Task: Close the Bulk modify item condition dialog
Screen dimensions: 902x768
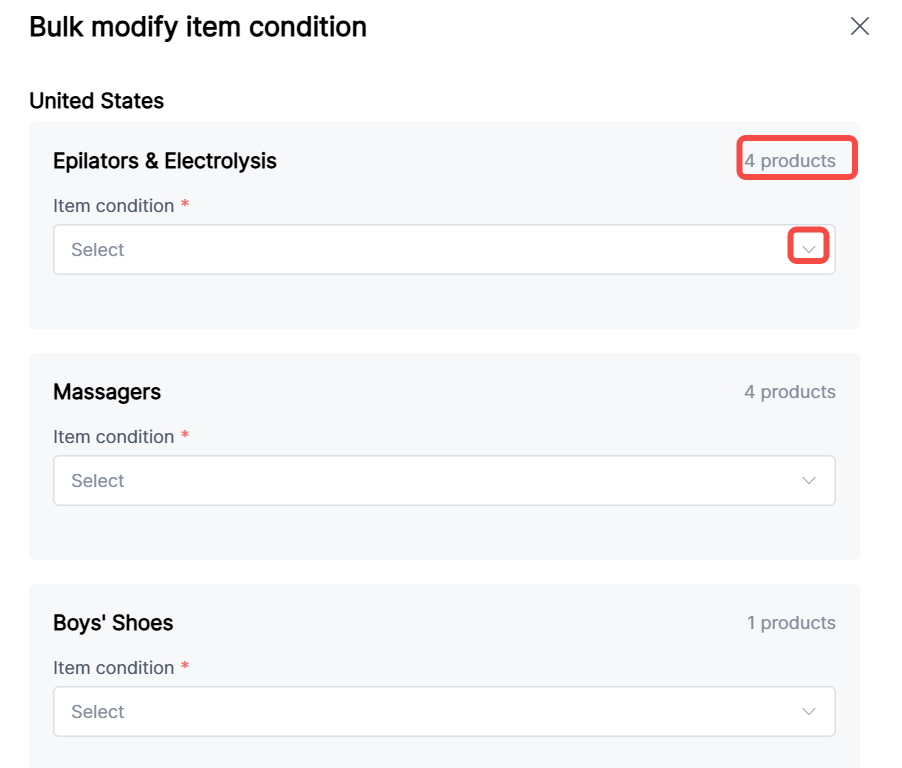Action: 859,27
